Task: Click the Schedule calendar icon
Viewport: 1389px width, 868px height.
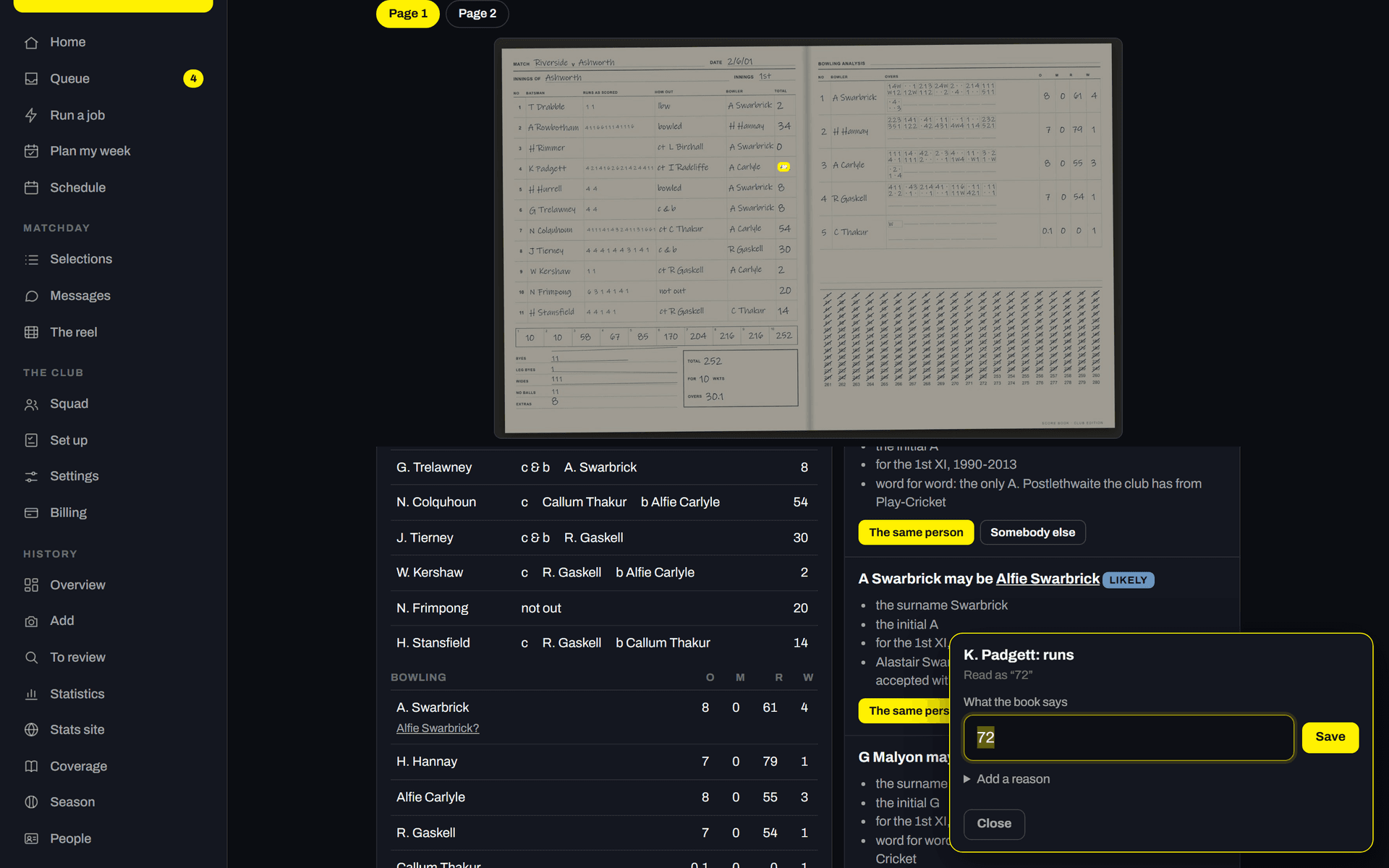Action: pos(31,187)
